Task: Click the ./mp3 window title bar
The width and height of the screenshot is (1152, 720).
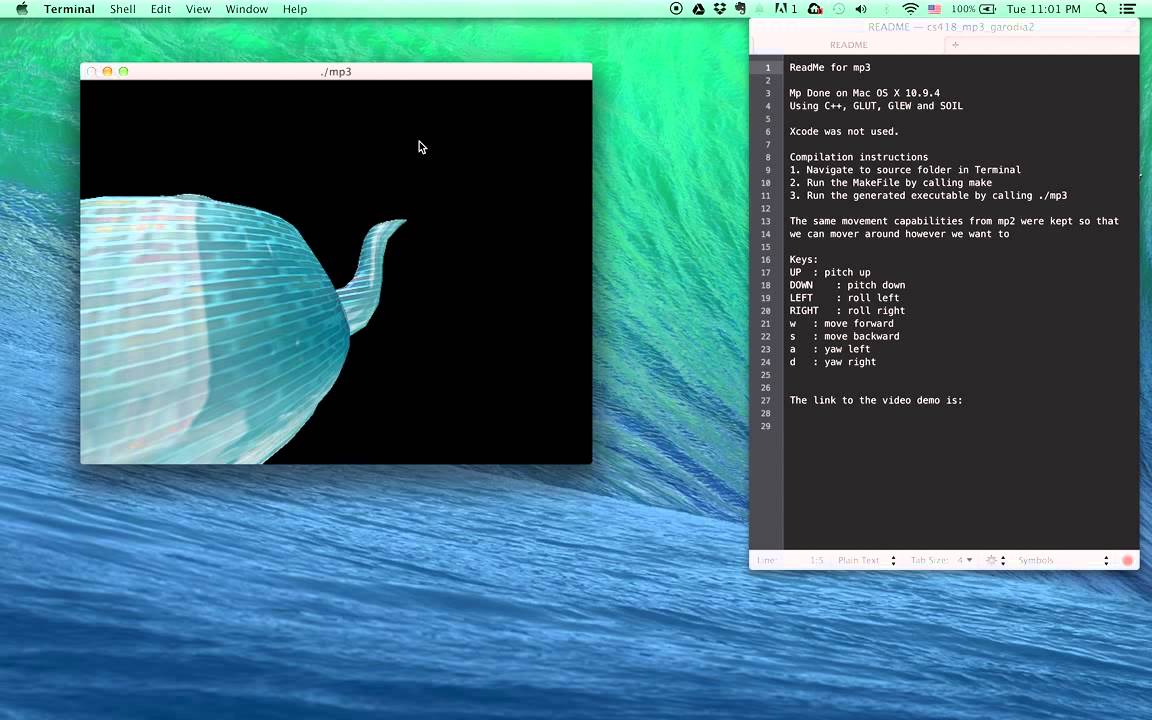Action: click(x=336, y=71)
